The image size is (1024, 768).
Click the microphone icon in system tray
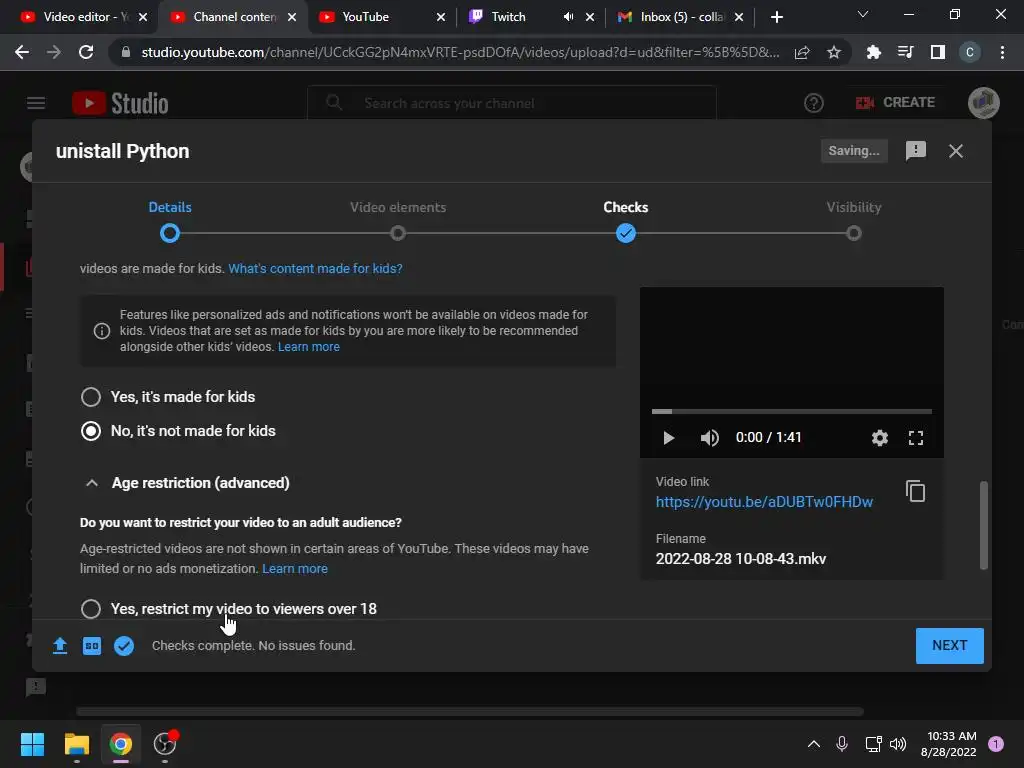[842, 744]
